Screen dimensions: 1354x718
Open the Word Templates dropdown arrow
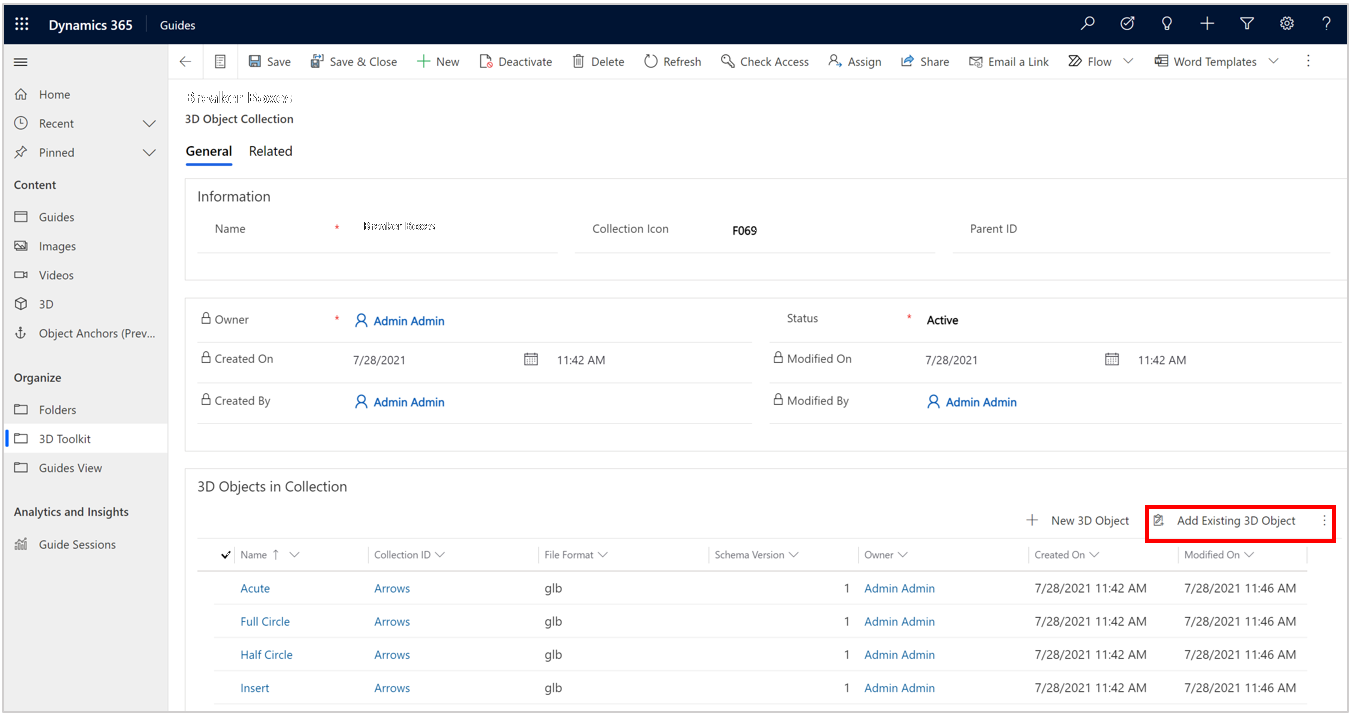click(x=1274, y=61)
